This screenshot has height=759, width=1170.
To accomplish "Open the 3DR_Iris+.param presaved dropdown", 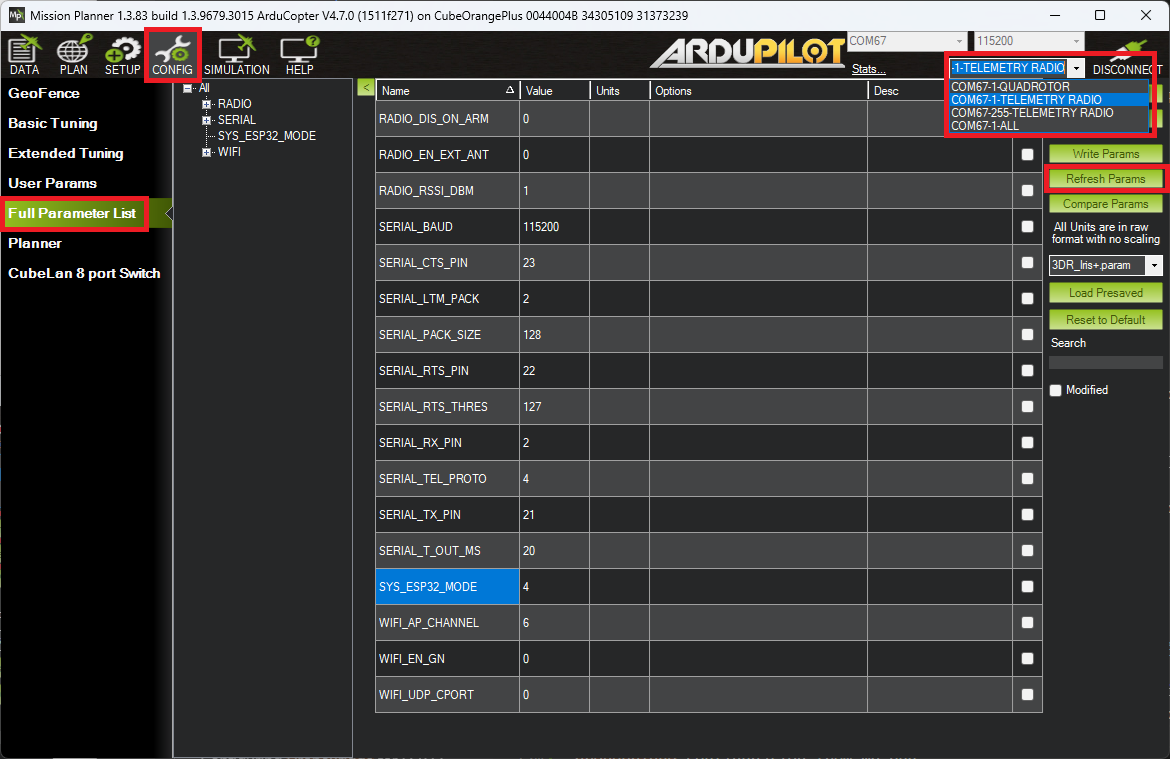I will [1154, 265].
